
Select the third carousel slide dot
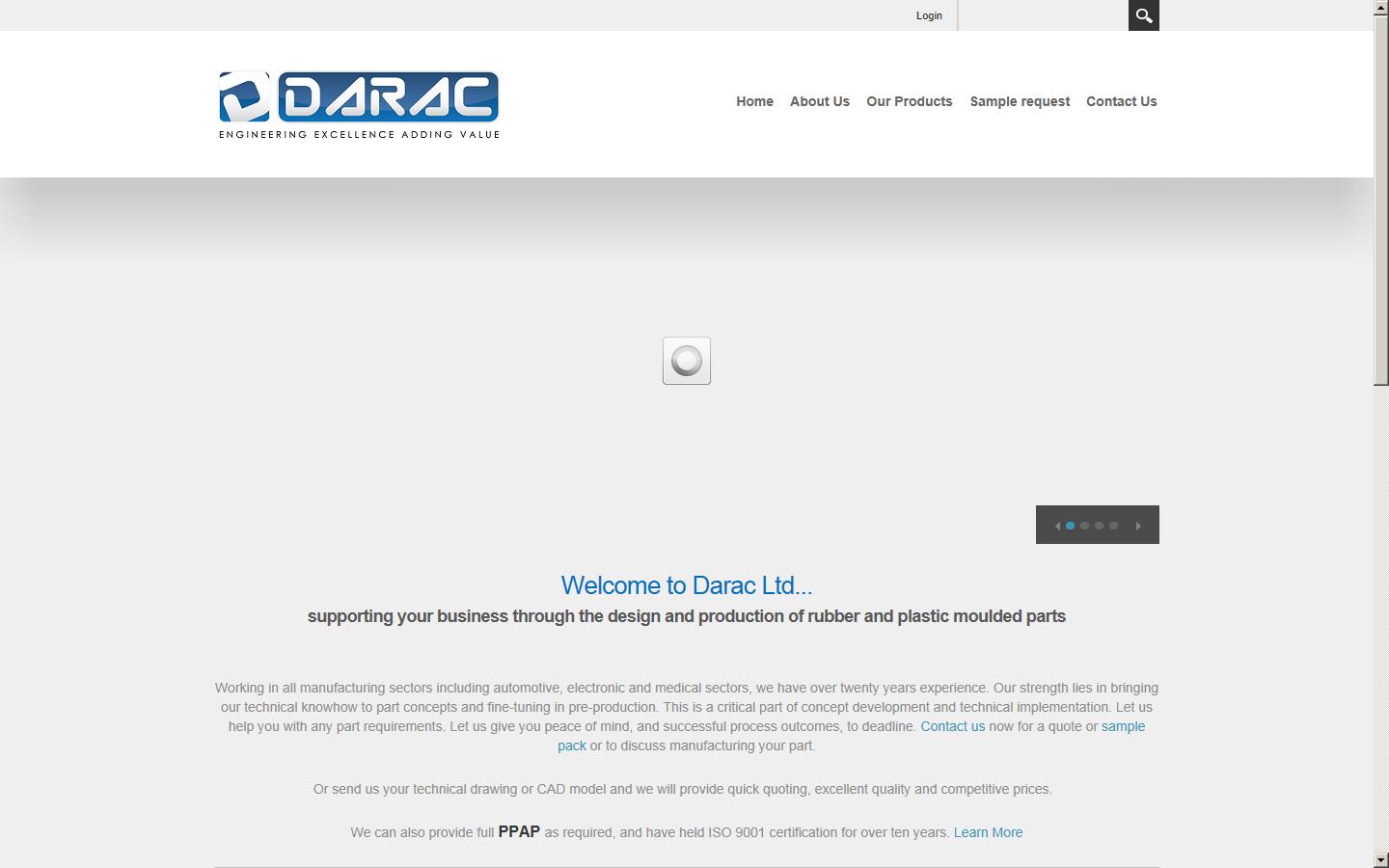click(x=1099, y=525)
